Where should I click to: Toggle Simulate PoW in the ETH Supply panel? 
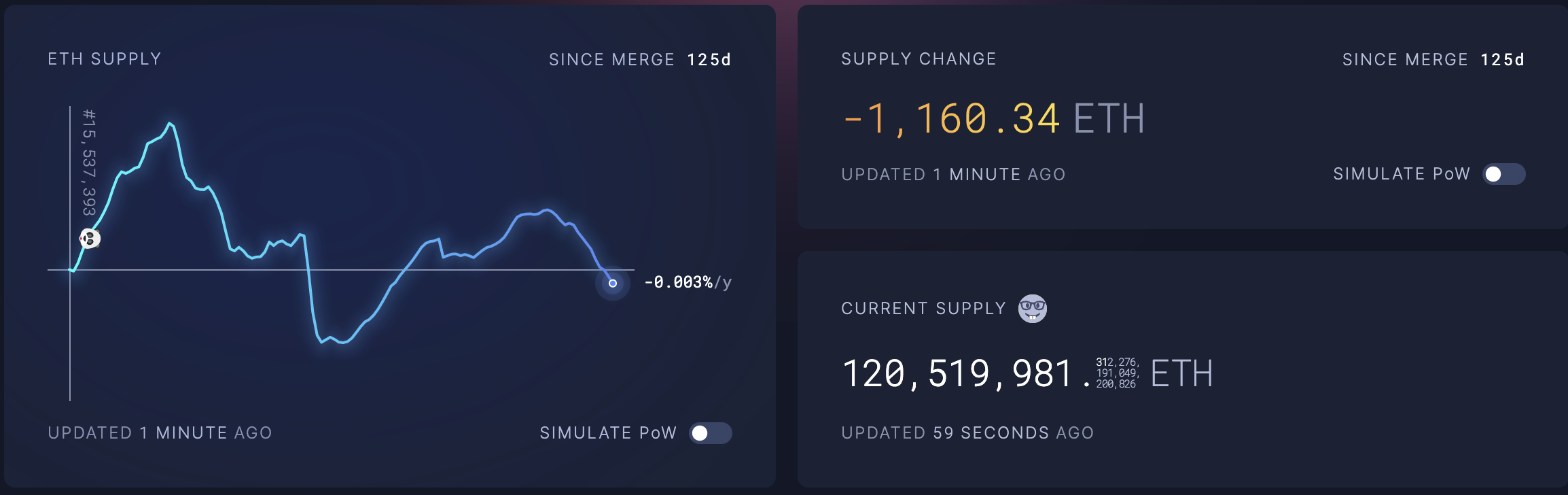tap(711, 433)
